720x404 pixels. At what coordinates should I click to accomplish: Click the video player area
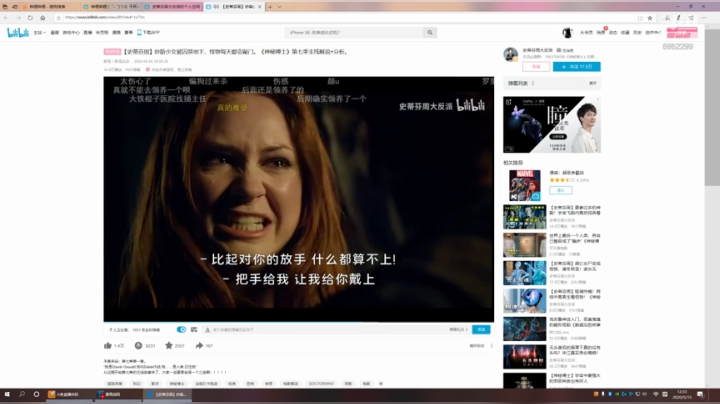(298, 199)
